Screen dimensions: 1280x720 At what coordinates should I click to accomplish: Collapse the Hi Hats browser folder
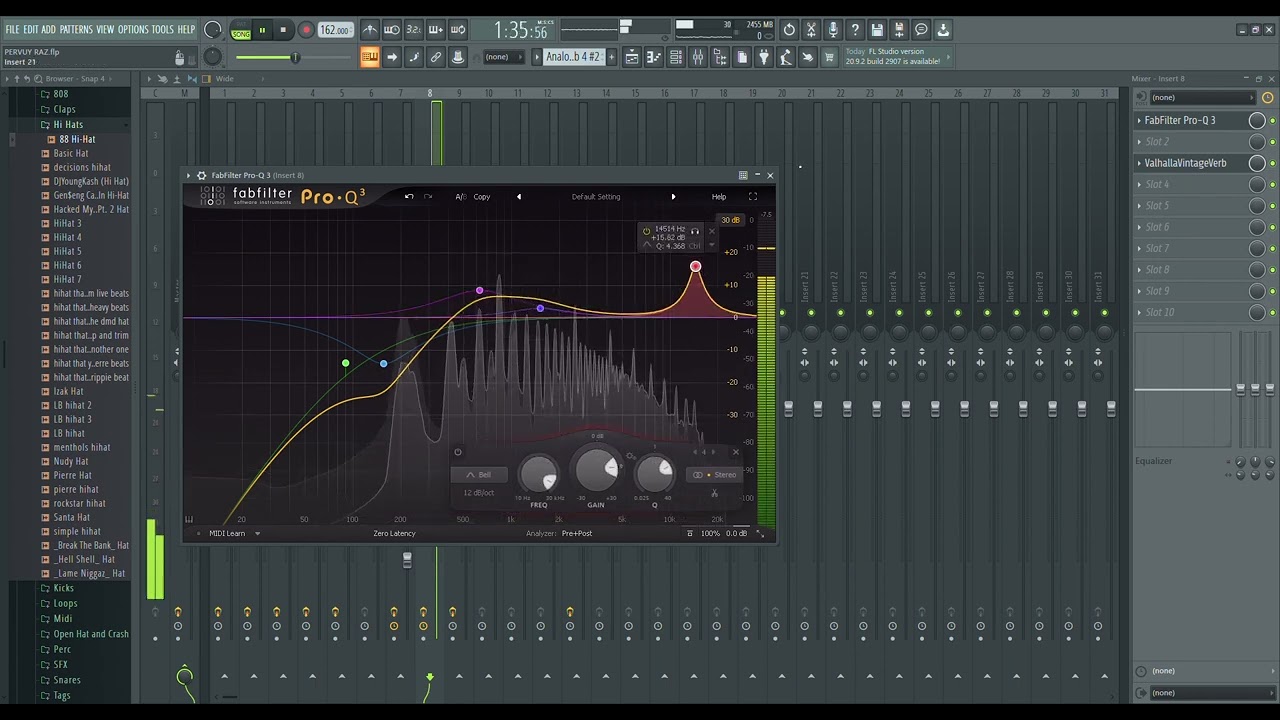click(x=68, y=125)
